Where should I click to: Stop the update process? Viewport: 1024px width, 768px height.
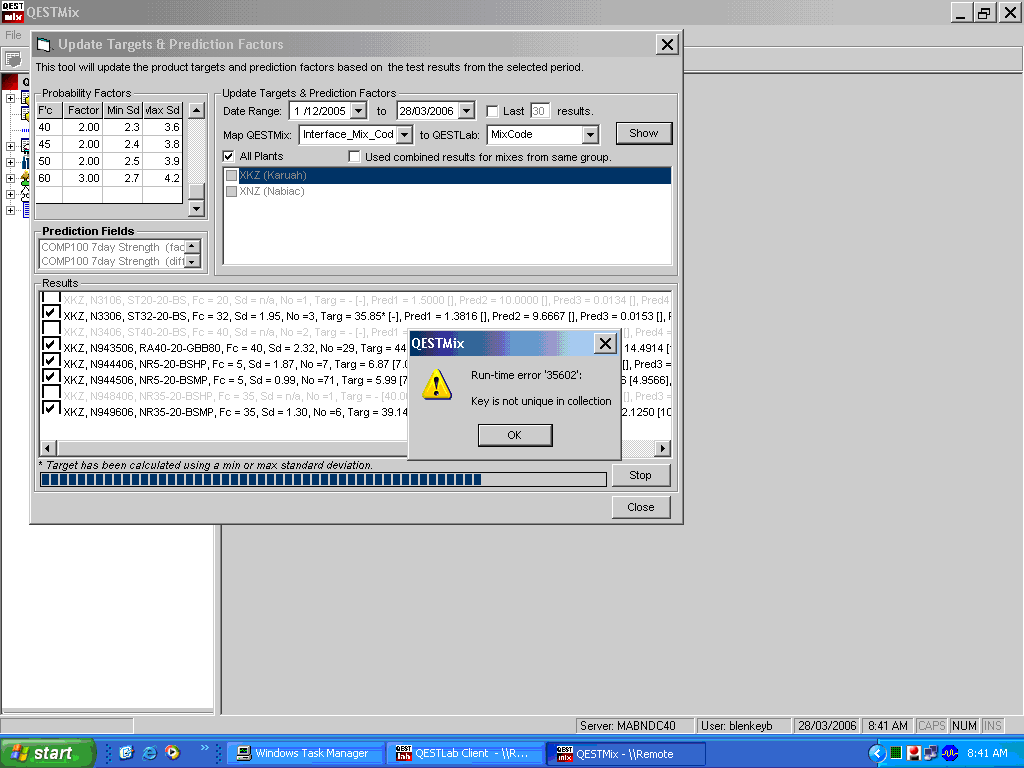tap(640, 476)
